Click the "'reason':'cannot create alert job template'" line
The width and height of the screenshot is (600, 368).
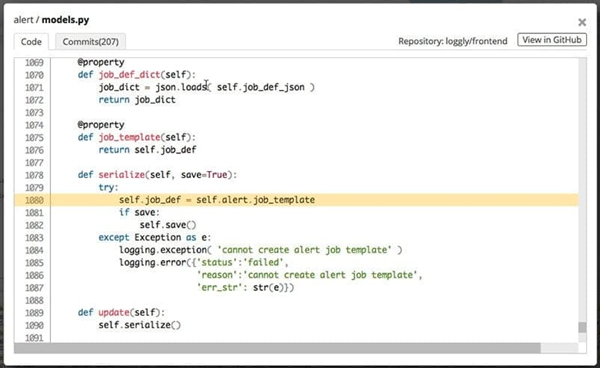310,275
